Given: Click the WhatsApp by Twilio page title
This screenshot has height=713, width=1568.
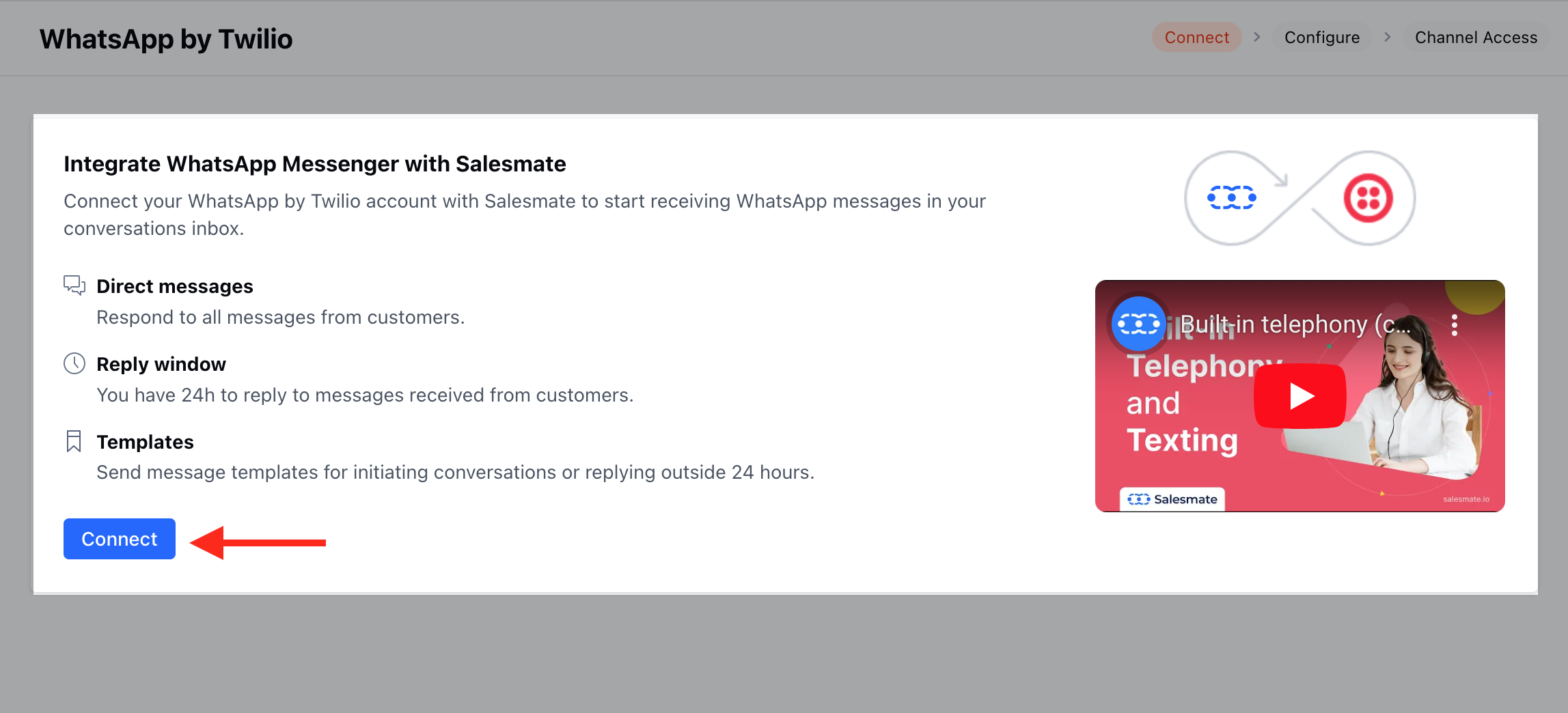Looking at the screenshot, I should click(x=166, y=39).
